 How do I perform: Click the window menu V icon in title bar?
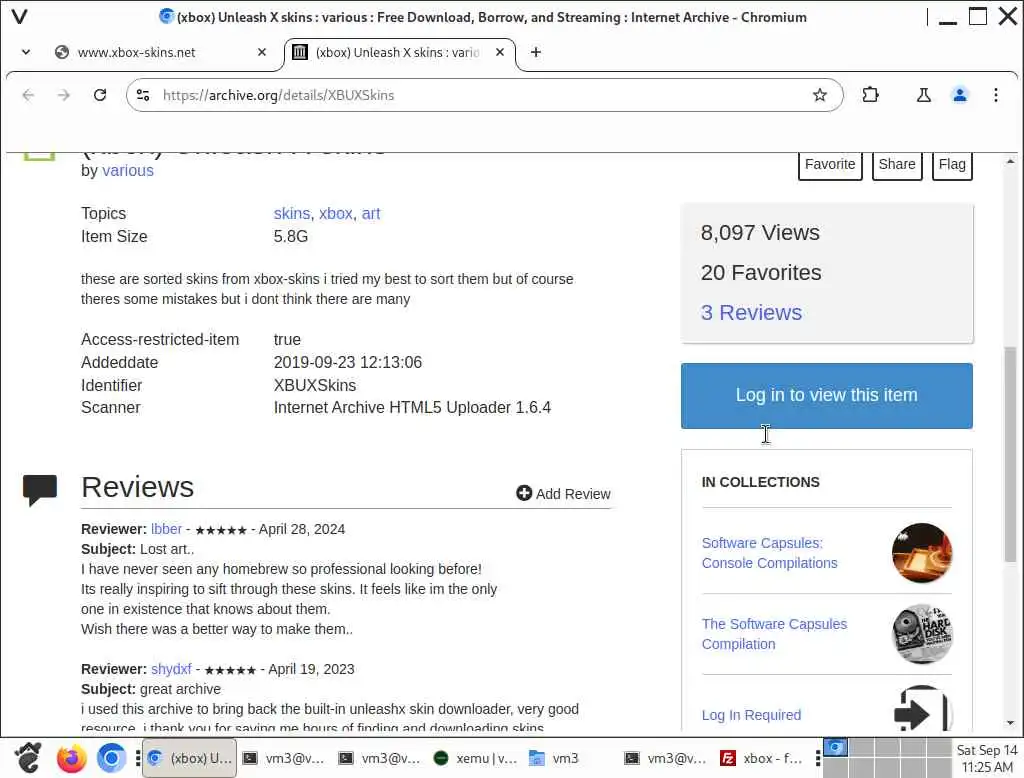[20, 16]
